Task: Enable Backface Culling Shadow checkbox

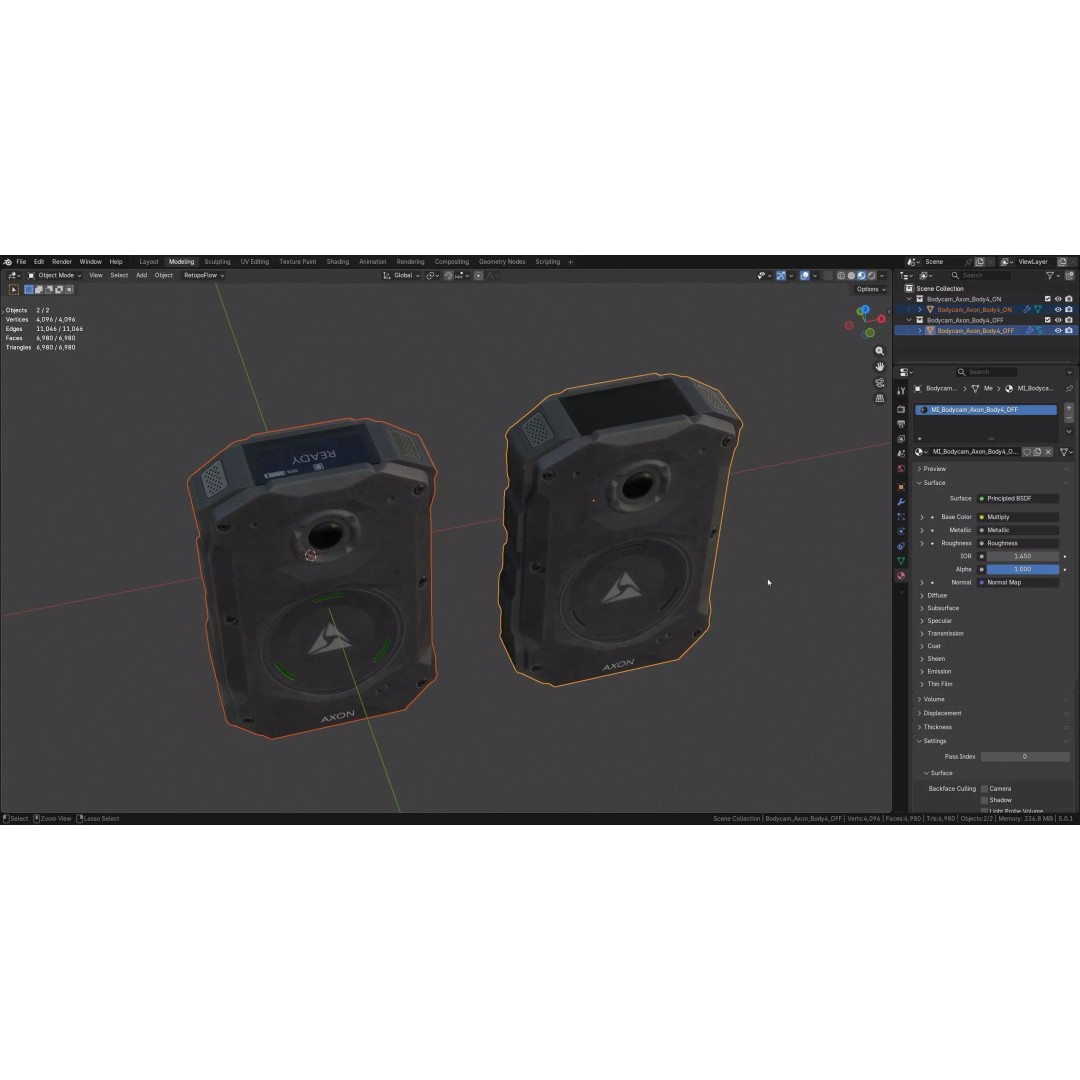Action: (985, 800)
